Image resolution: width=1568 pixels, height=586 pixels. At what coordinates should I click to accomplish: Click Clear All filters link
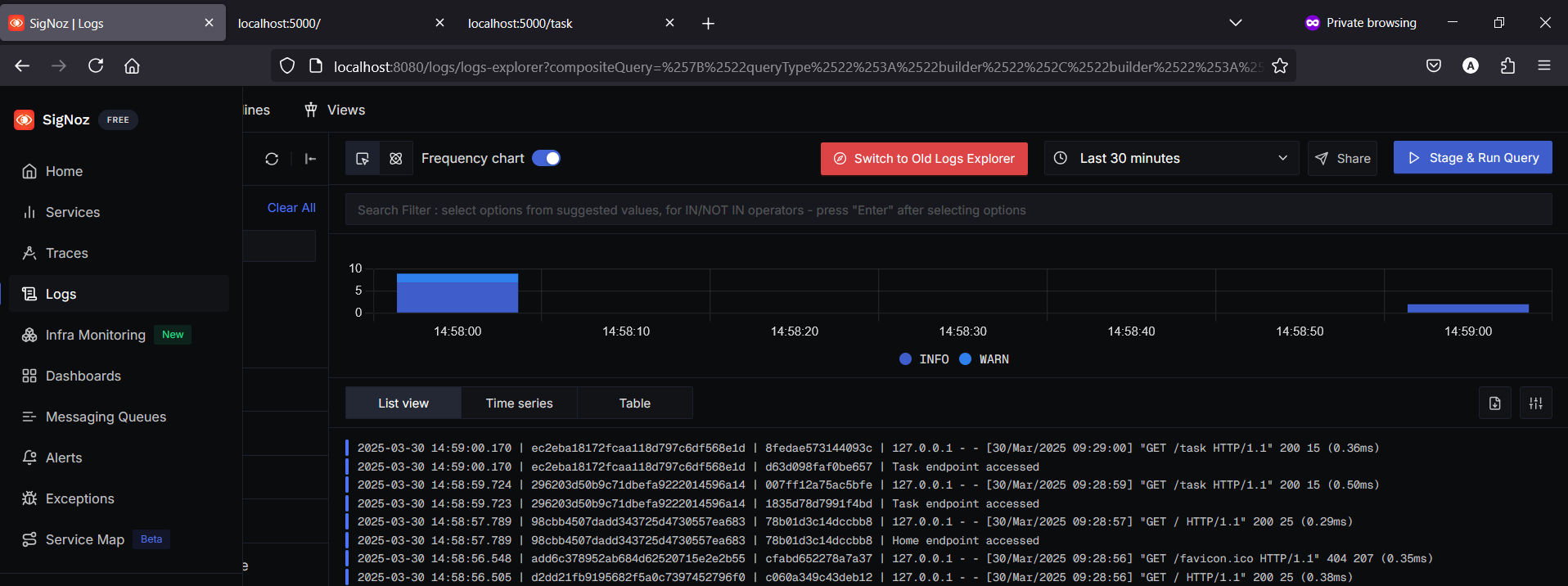pos(291,208)
